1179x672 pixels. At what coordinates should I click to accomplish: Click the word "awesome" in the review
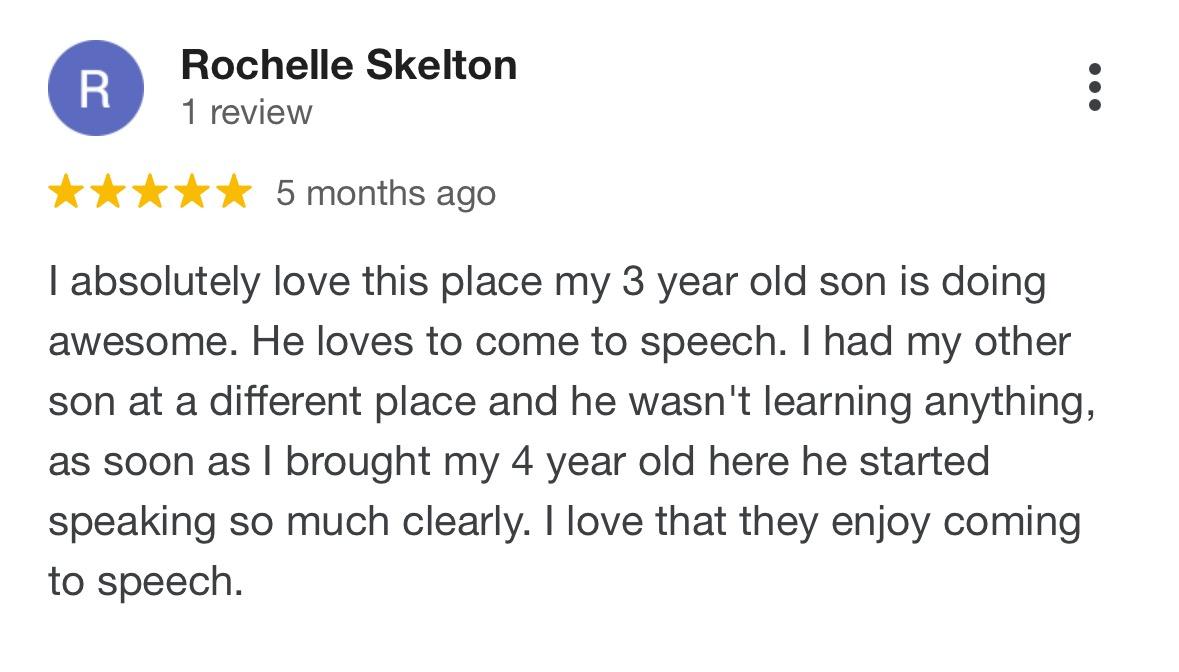(x=137, y=343)
